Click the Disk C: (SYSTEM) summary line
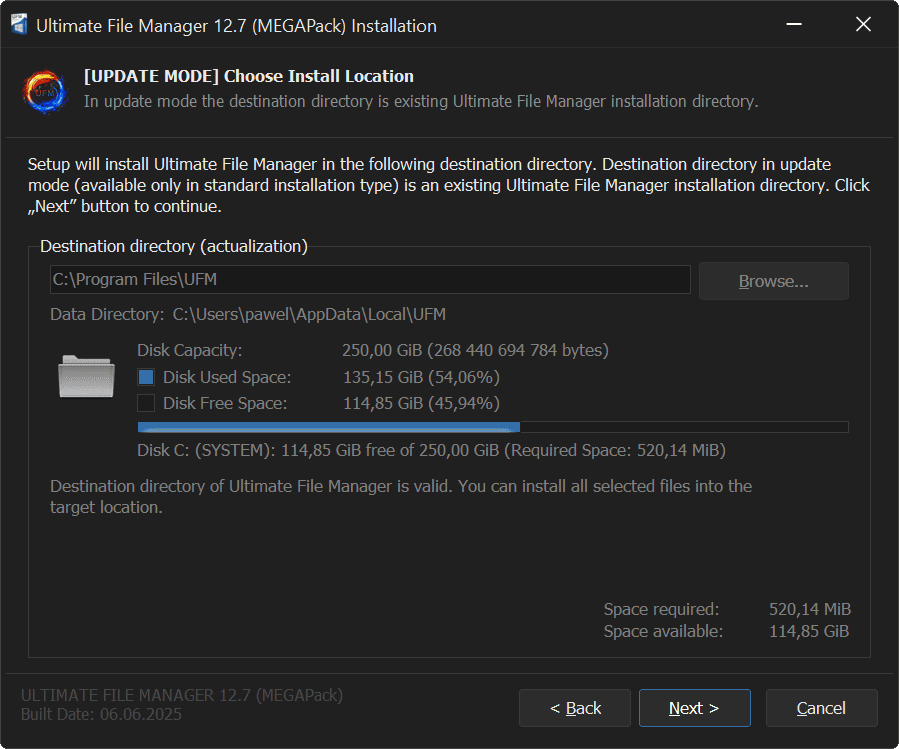Viewport: 899px width, 749px height. pyautogui.click(x=430, y=450)
